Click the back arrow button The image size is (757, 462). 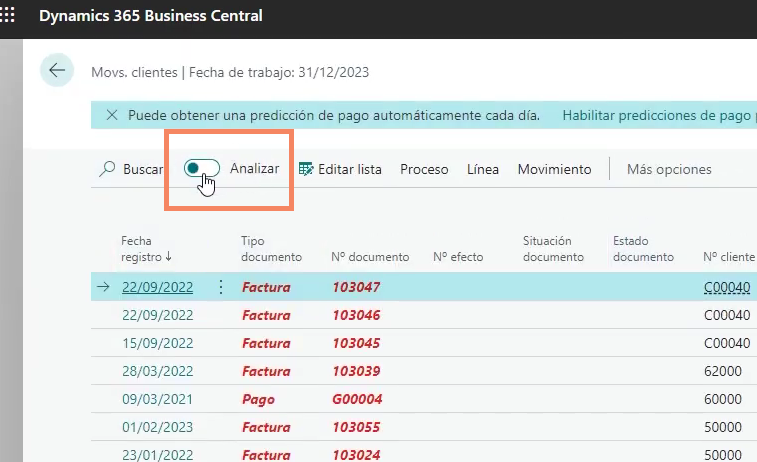[x=57, y=71]
